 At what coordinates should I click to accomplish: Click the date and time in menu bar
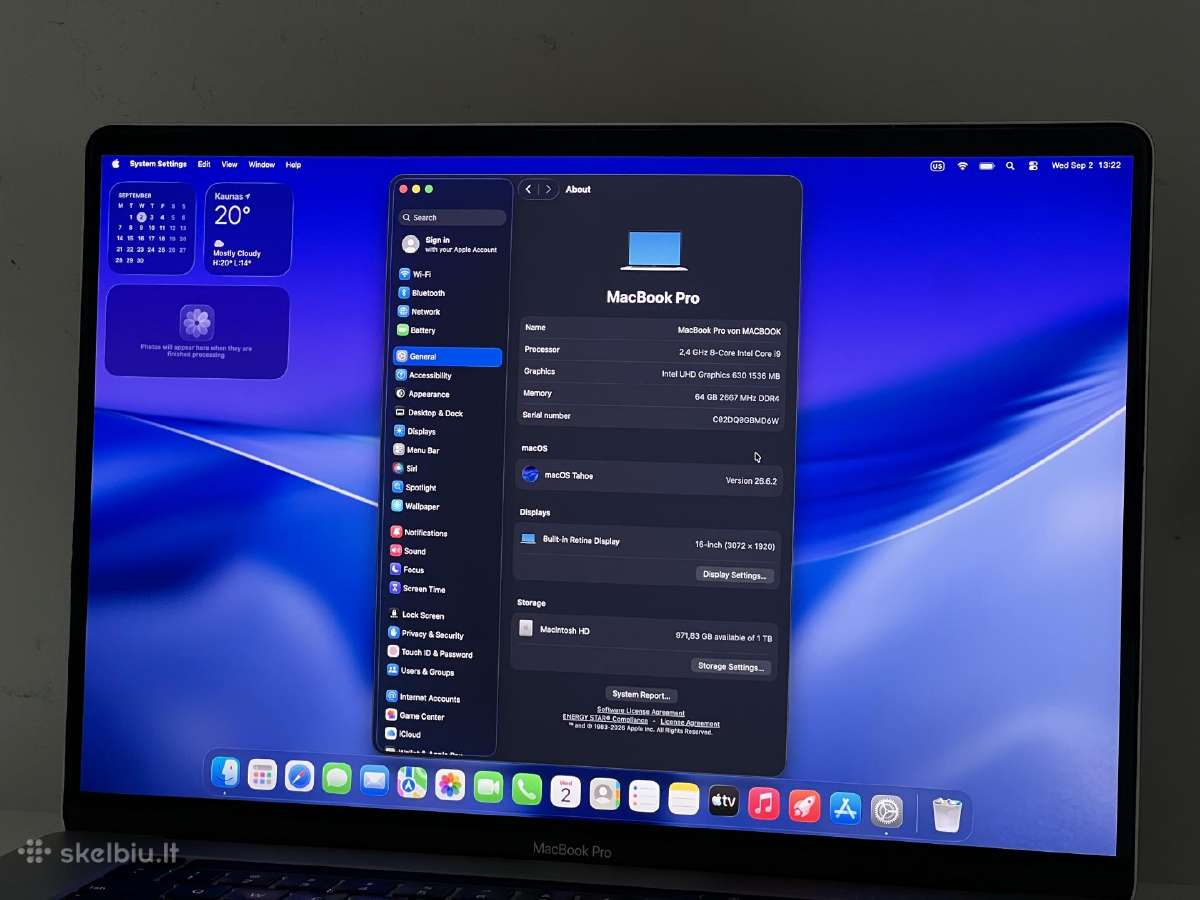1086,166
